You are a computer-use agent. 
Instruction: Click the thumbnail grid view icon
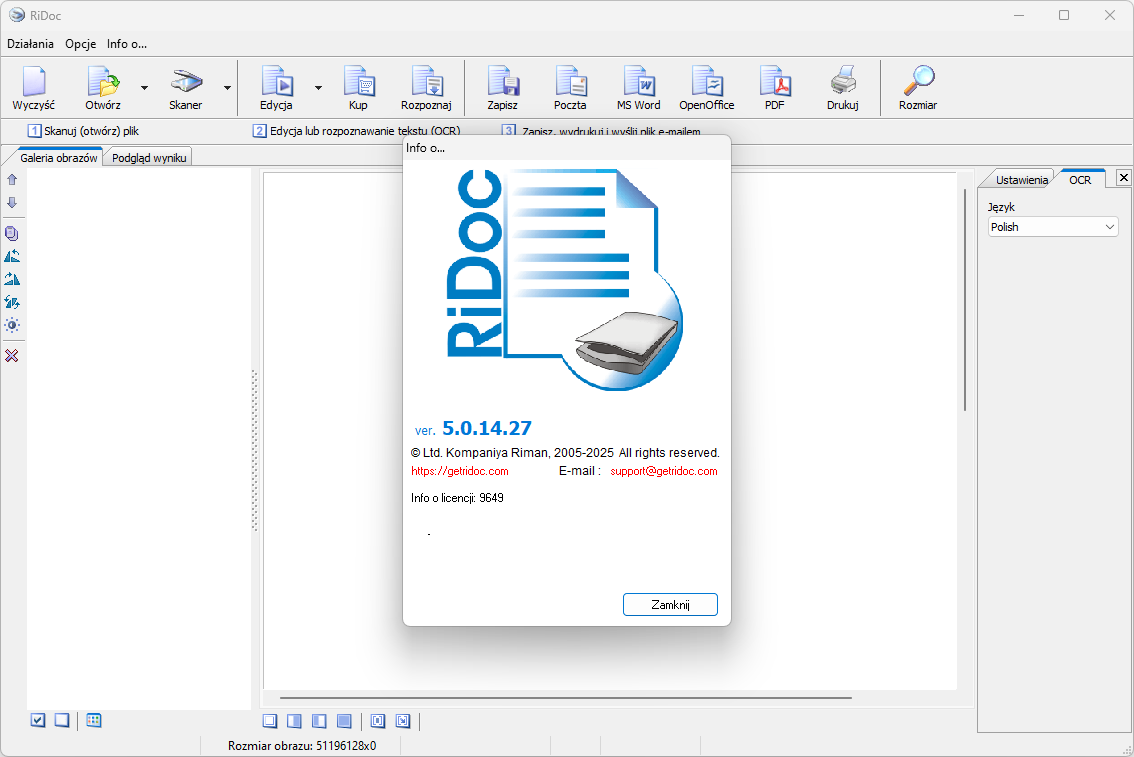(93, 720)
